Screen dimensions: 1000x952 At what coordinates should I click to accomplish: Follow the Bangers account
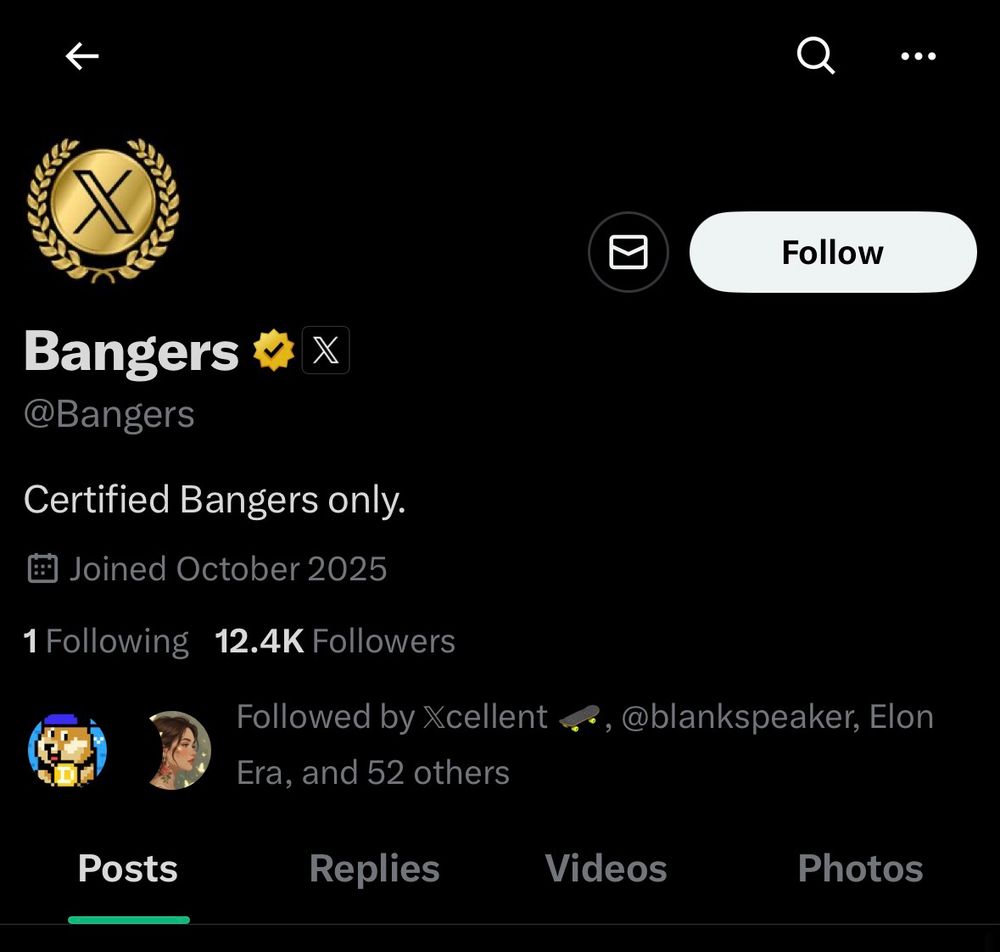[833, 252]
